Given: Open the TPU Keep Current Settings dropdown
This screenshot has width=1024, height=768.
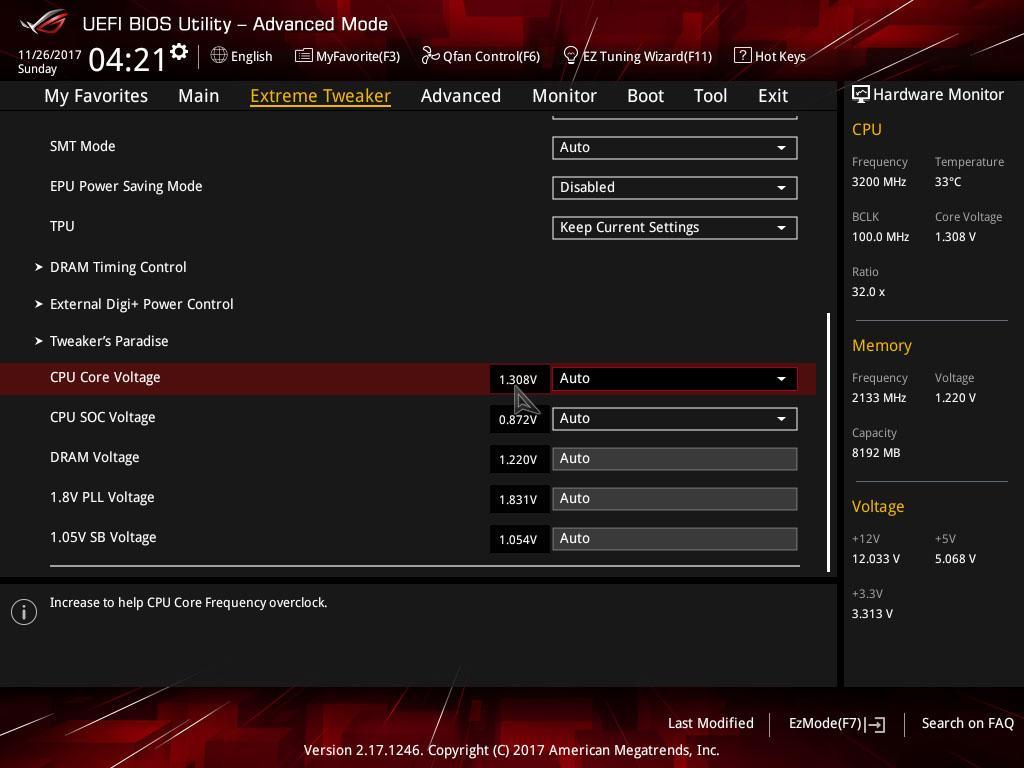Looking at the screenshot, I should tap(675, 227).
